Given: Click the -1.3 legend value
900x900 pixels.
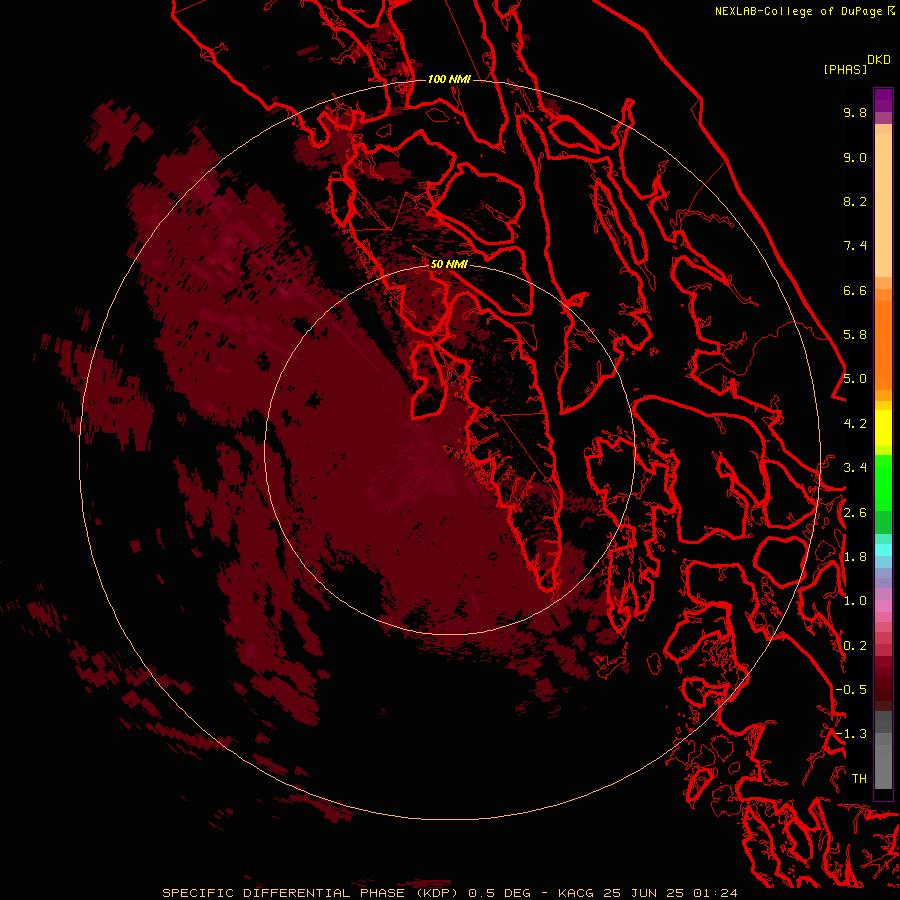Looking at the screenshot, I should point(851,734).
